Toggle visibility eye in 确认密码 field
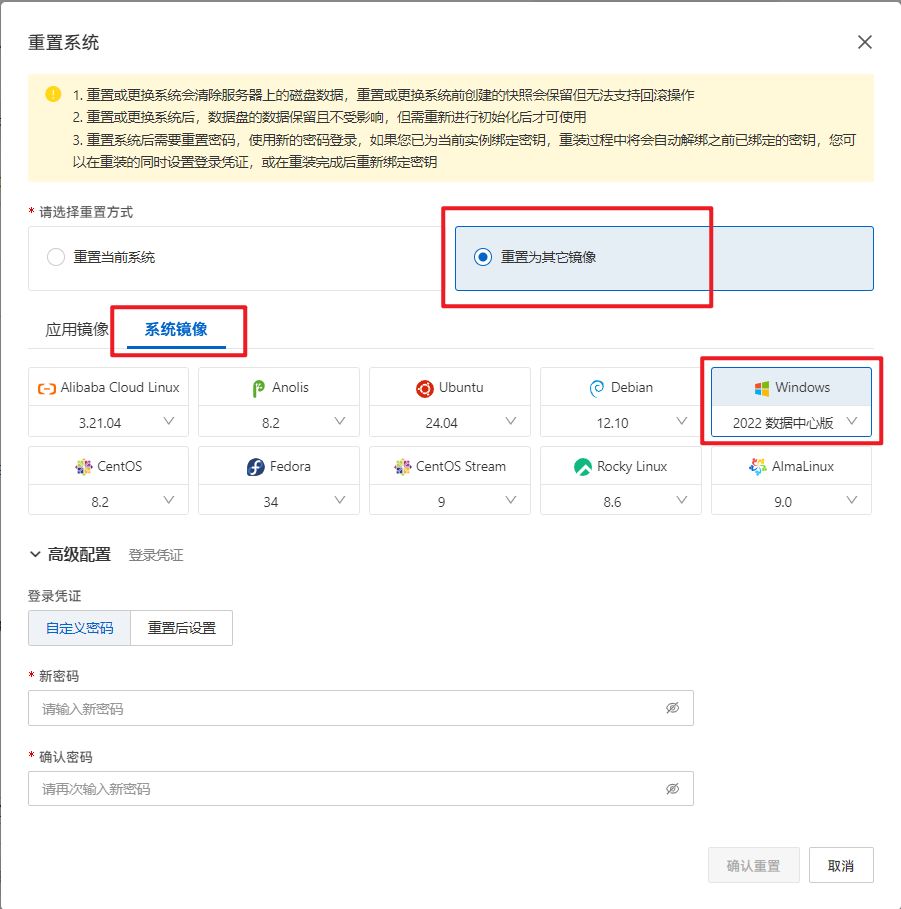This screenshot has width=901, height=909. (673, 788)
